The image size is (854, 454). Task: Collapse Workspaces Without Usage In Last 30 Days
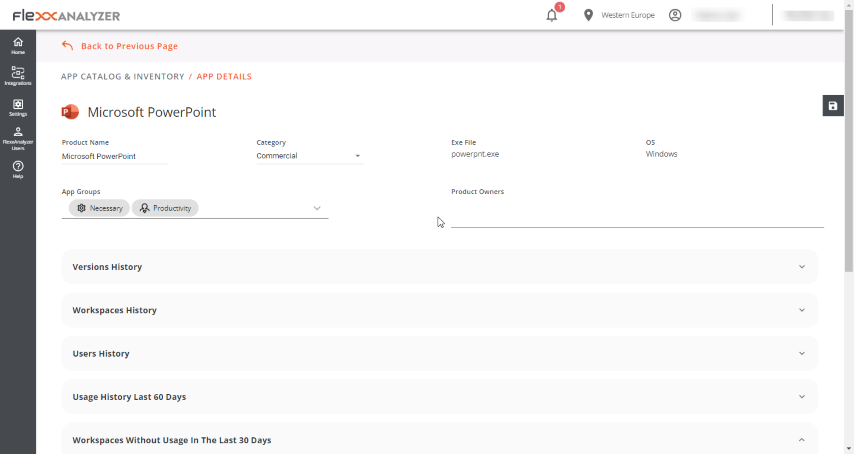point(440,440)
